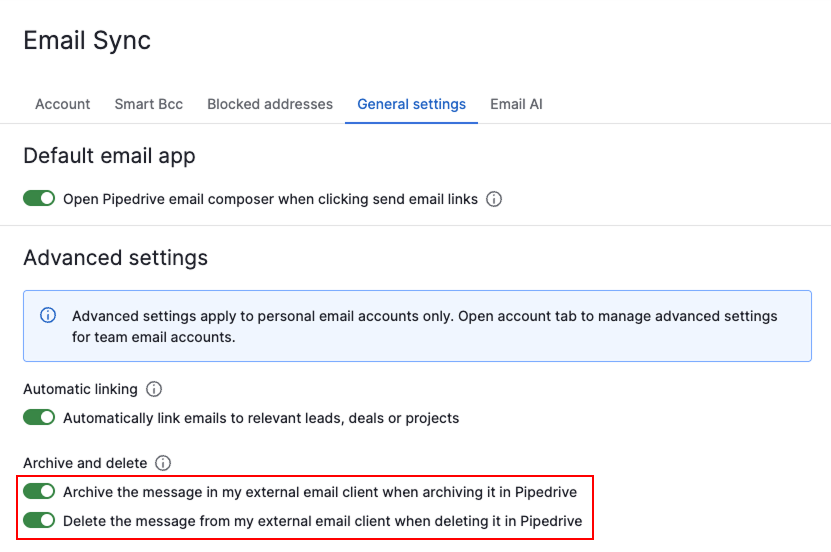Open the Email AI tab
Screen dimensions: 831x552
516,104
